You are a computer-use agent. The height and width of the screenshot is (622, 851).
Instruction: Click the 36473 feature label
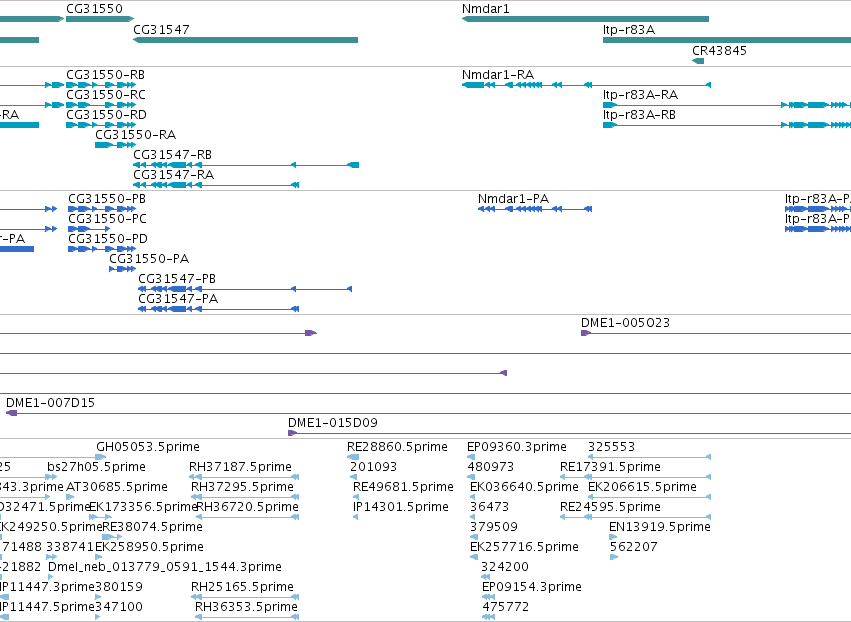coord(490,507)
